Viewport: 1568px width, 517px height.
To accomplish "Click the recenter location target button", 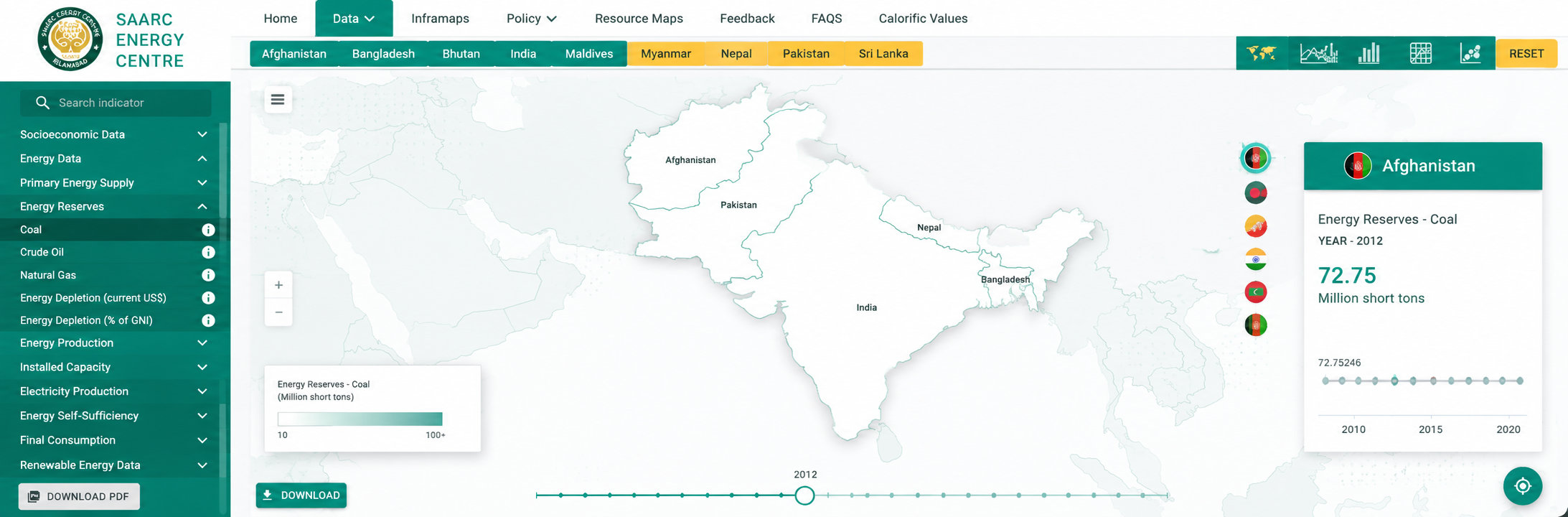I will (x=1522, y=486).
